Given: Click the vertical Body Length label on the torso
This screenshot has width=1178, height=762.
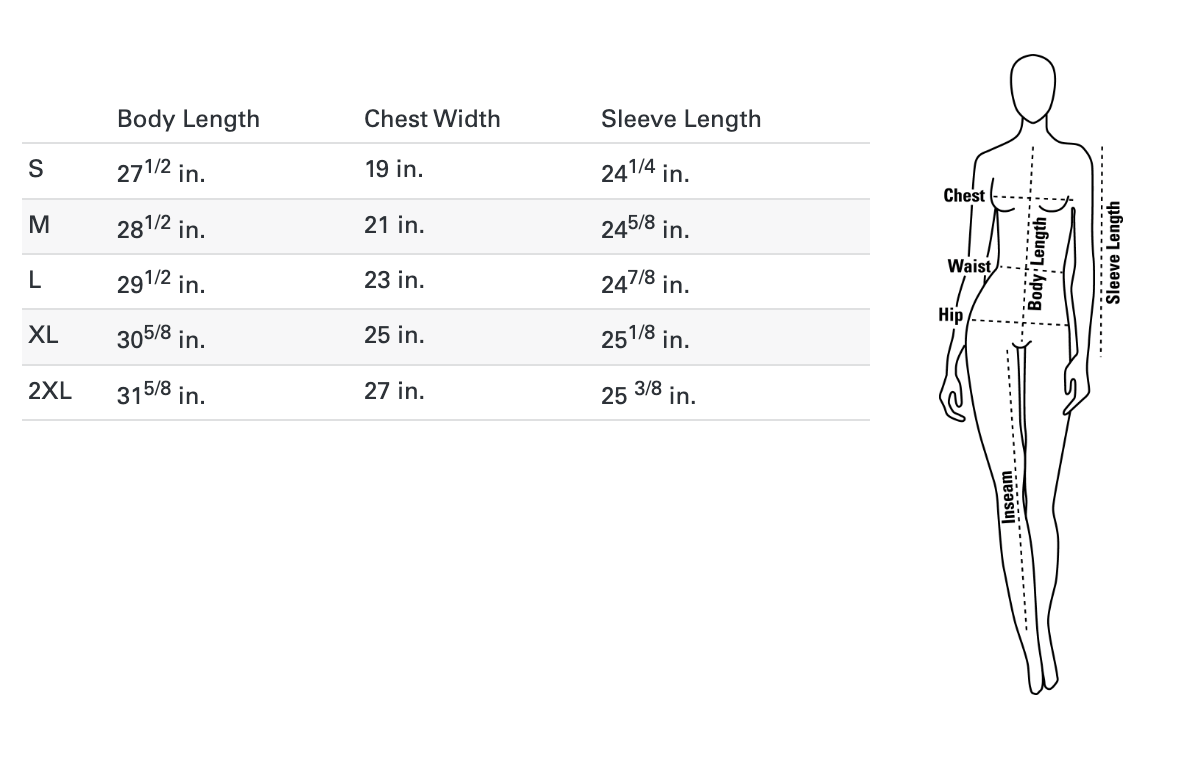Looking at the screenshot, I should (x=1039, y=263).
